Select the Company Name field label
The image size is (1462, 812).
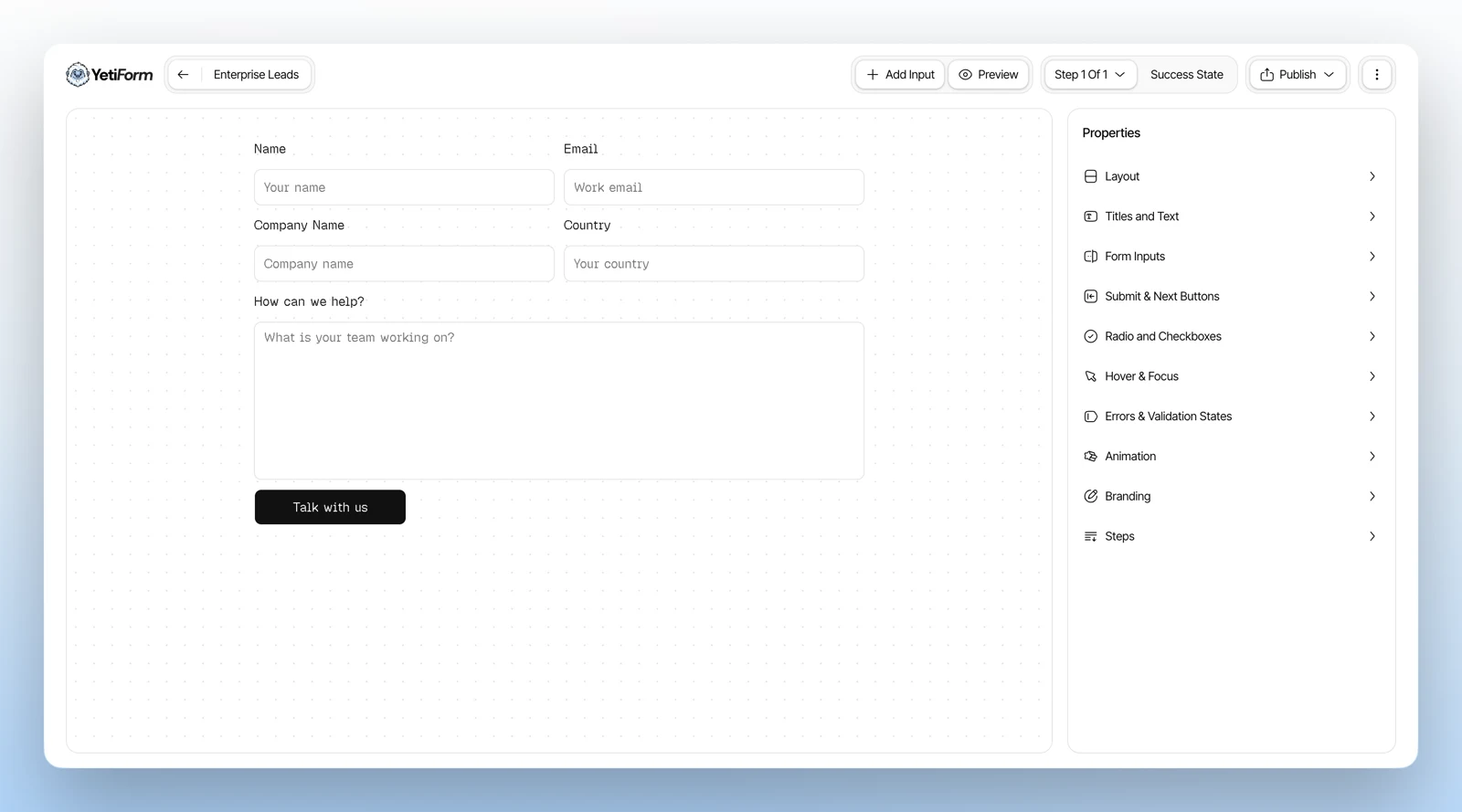(299, 226)
